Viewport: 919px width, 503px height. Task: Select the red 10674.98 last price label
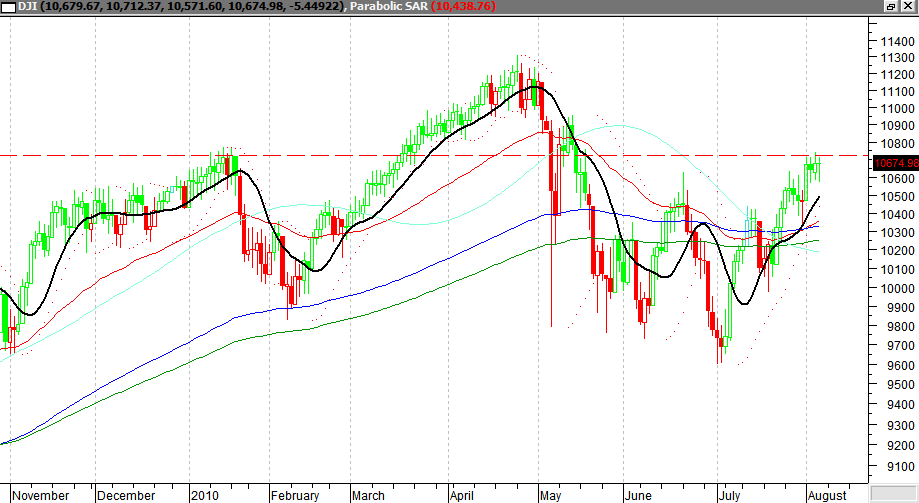(896, 163)
